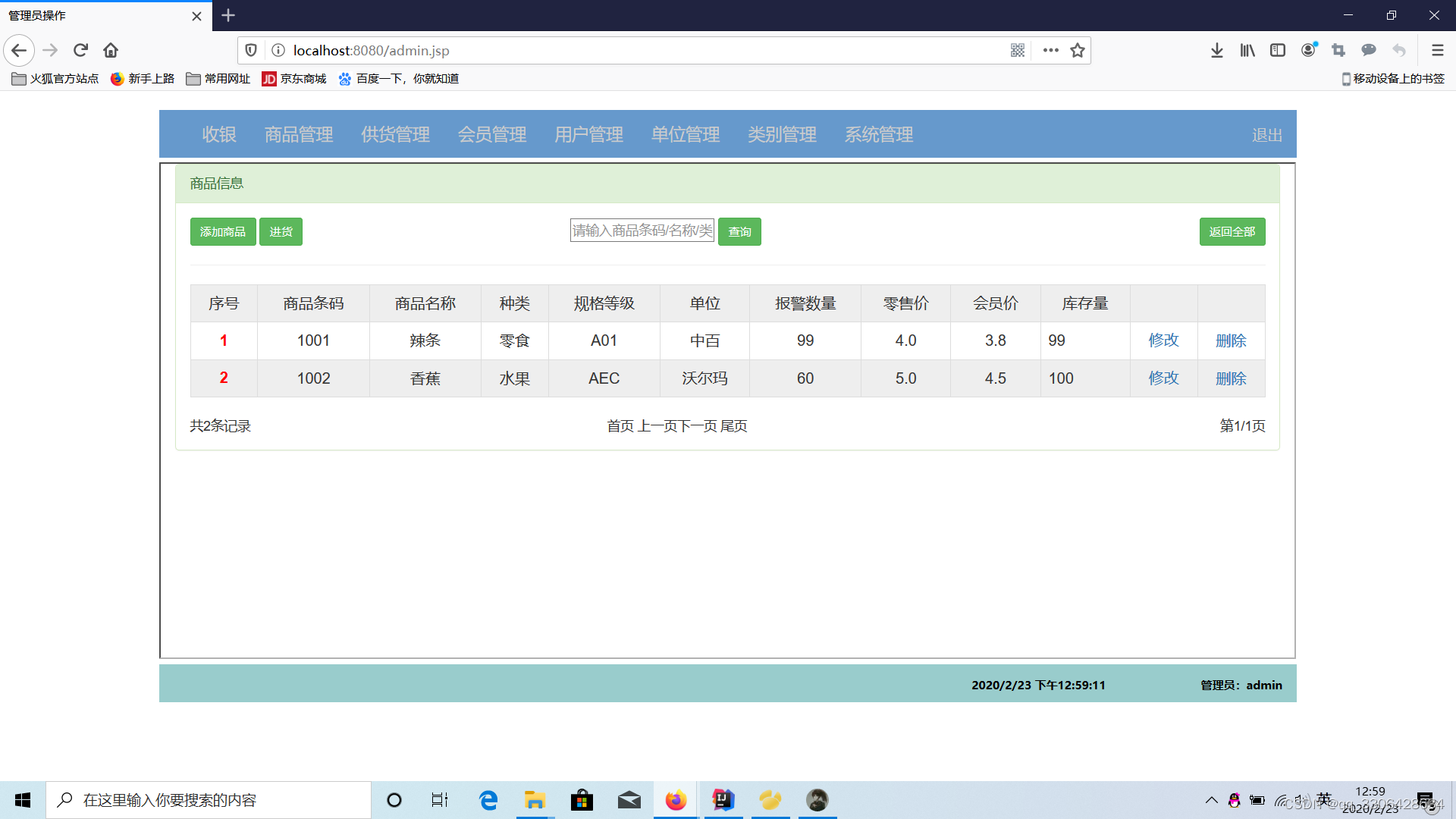Open 百度一下 bookmark
This screenshot has height=819, width=1456.
(x=399, y=79)
